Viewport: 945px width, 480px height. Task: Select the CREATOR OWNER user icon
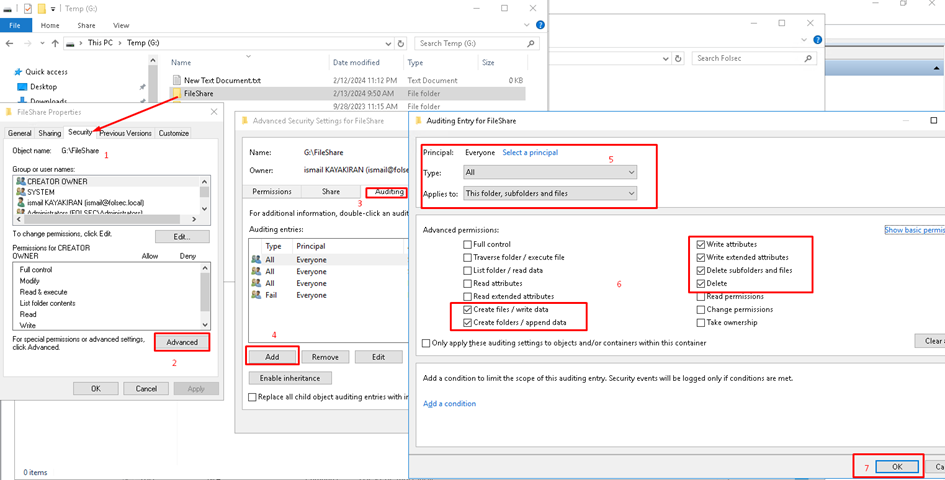[x=19, y=181]
